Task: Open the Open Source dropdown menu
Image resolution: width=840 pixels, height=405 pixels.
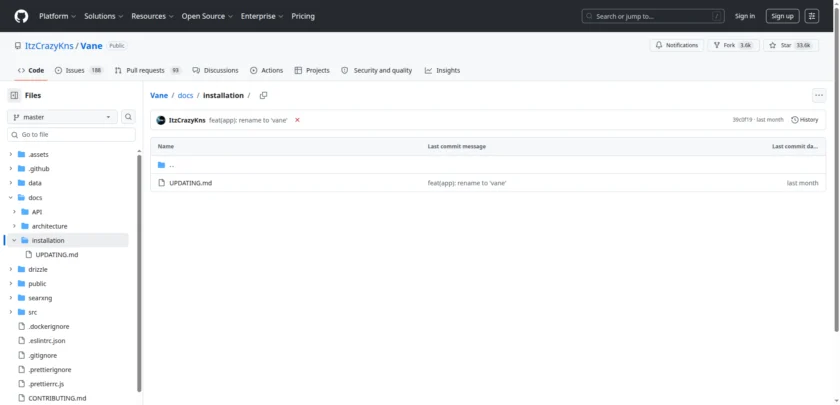Action: coord(207,16)
